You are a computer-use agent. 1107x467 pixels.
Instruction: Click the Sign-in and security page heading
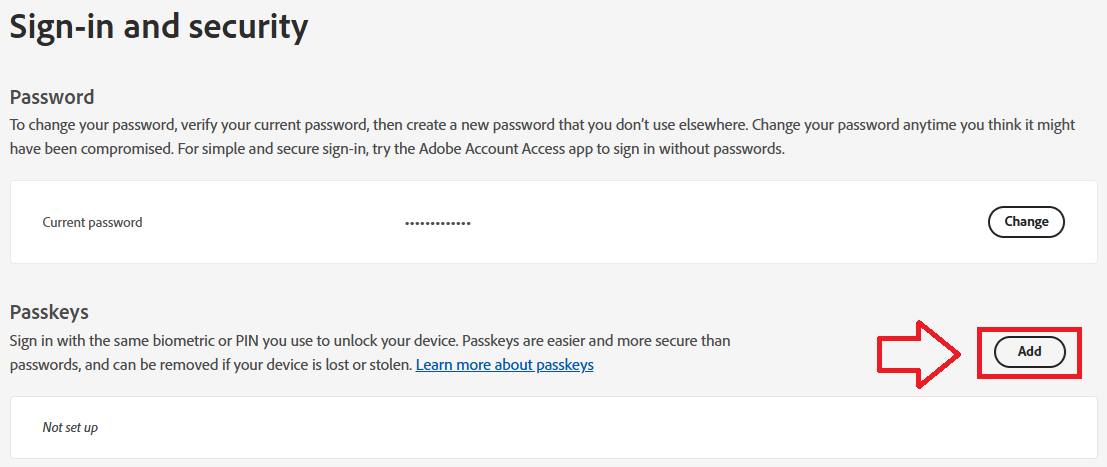pyautogui.click(x=158, y=27)
